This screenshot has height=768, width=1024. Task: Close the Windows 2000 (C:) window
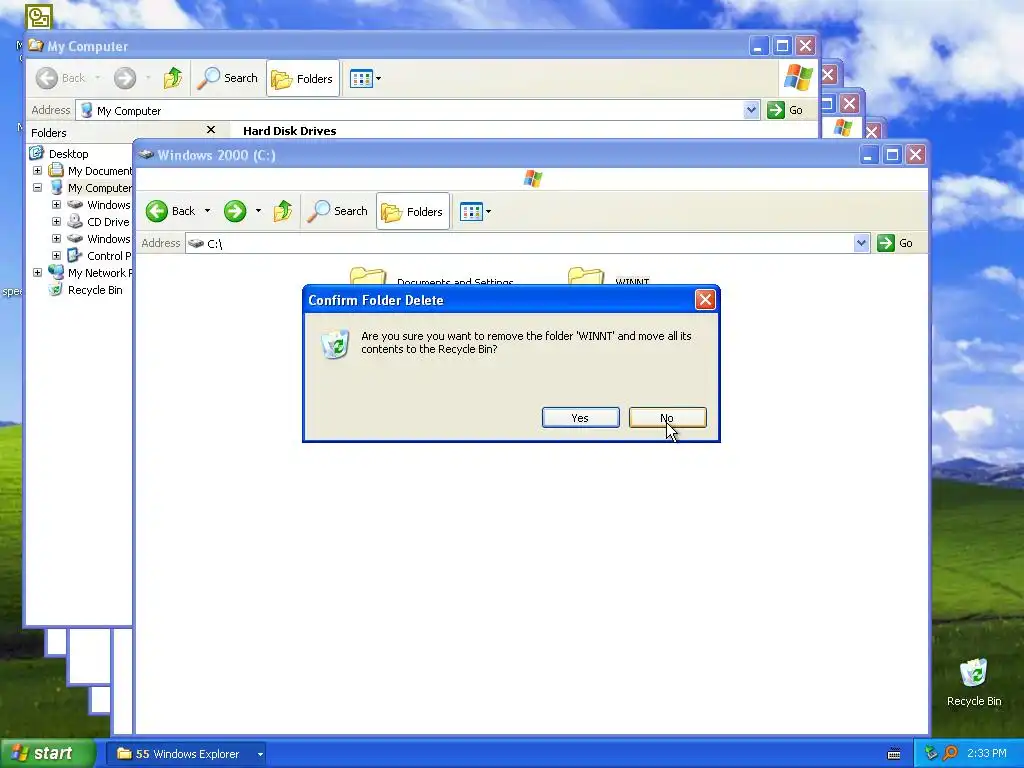point(916,155)
